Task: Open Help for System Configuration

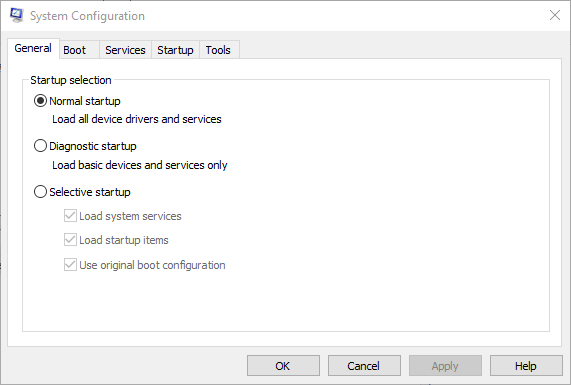Action: click(x=526, y=366)
